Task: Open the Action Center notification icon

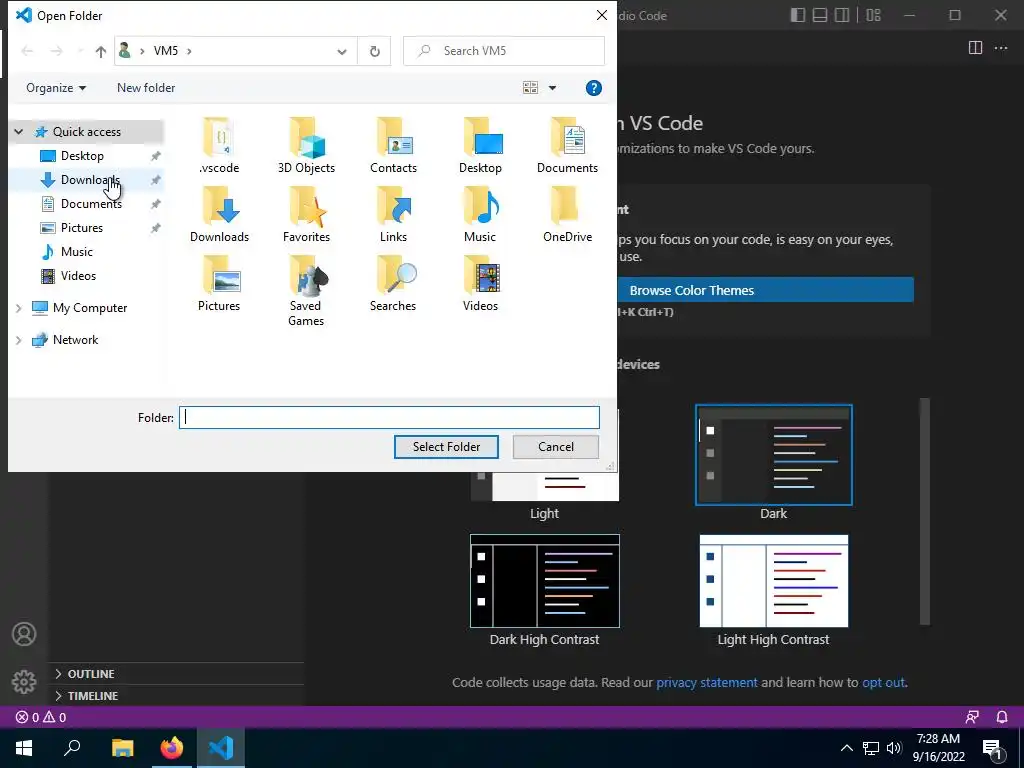Action: tap(992, 748)
